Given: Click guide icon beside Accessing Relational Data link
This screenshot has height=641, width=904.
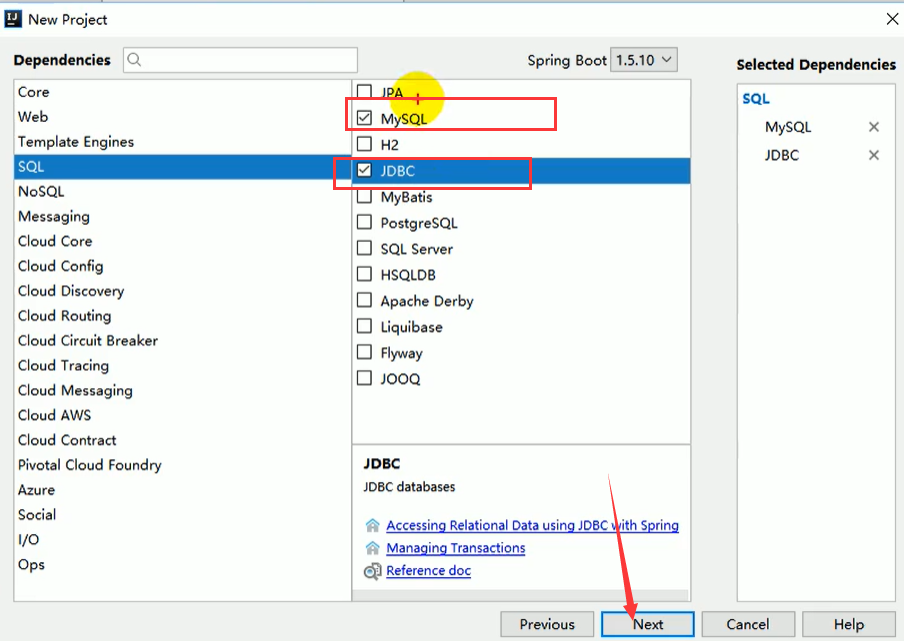Looking at the screenshot, I should (372, 525).
